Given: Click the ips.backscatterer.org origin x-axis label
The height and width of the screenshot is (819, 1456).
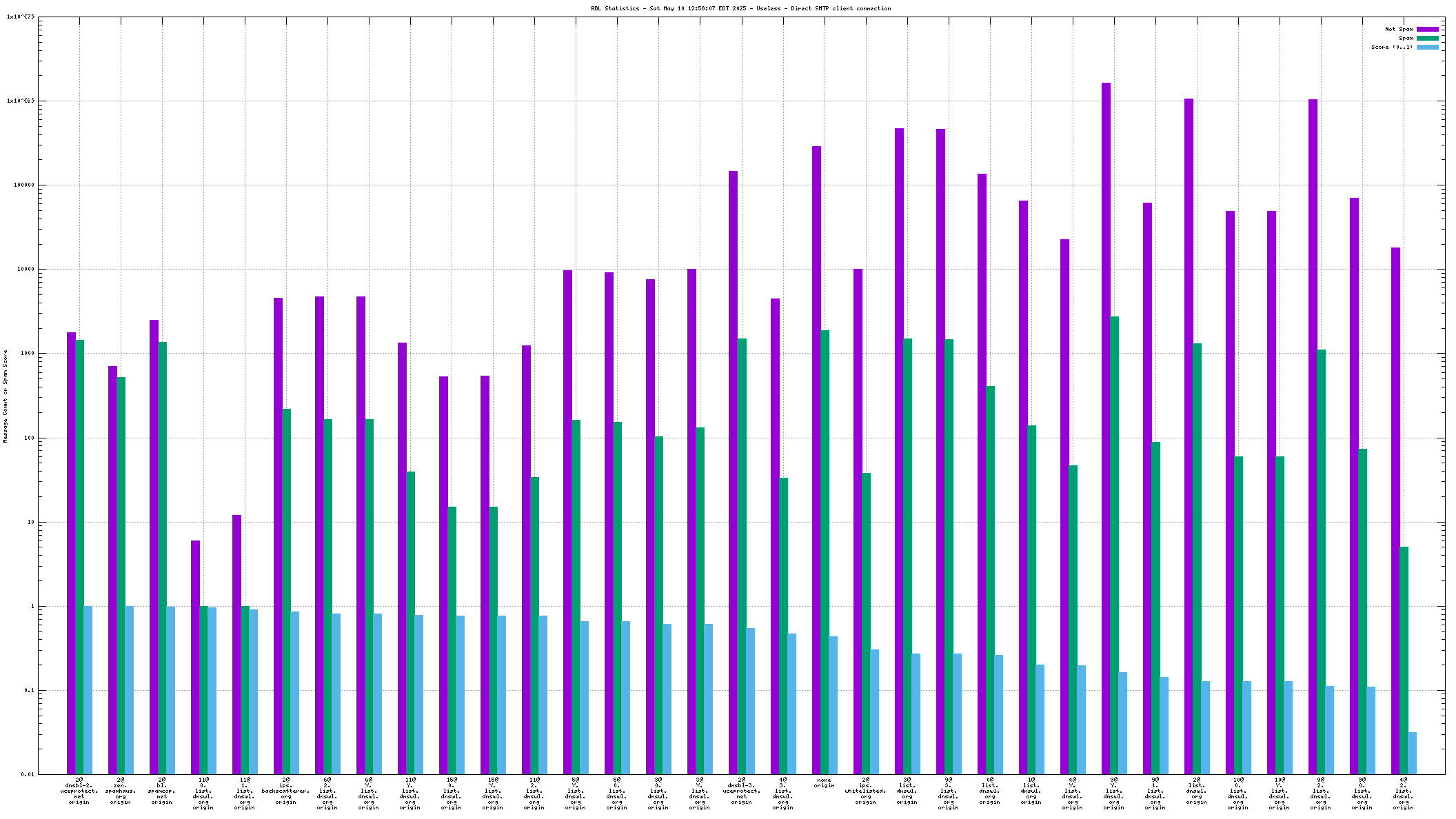Looking at the screenshot, I should click(x=286, y=791).
